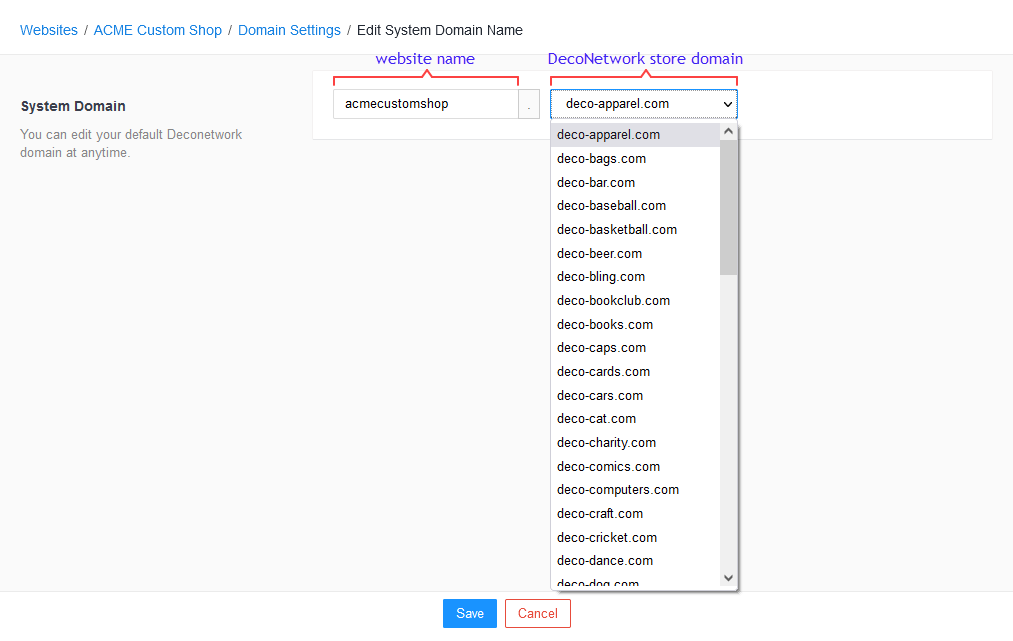
Task: Click the dropdown list scrollbar thumb
Action: click(728, 207)
